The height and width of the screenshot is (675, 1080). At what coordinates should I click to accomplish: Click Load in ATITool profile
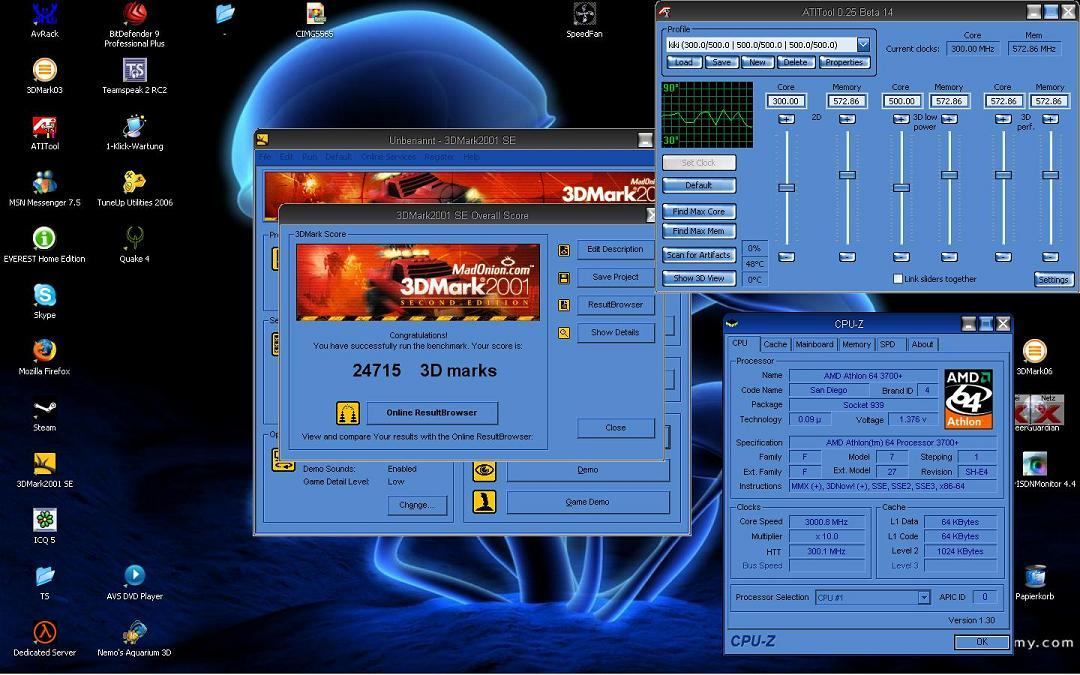[x=684, y=62]
